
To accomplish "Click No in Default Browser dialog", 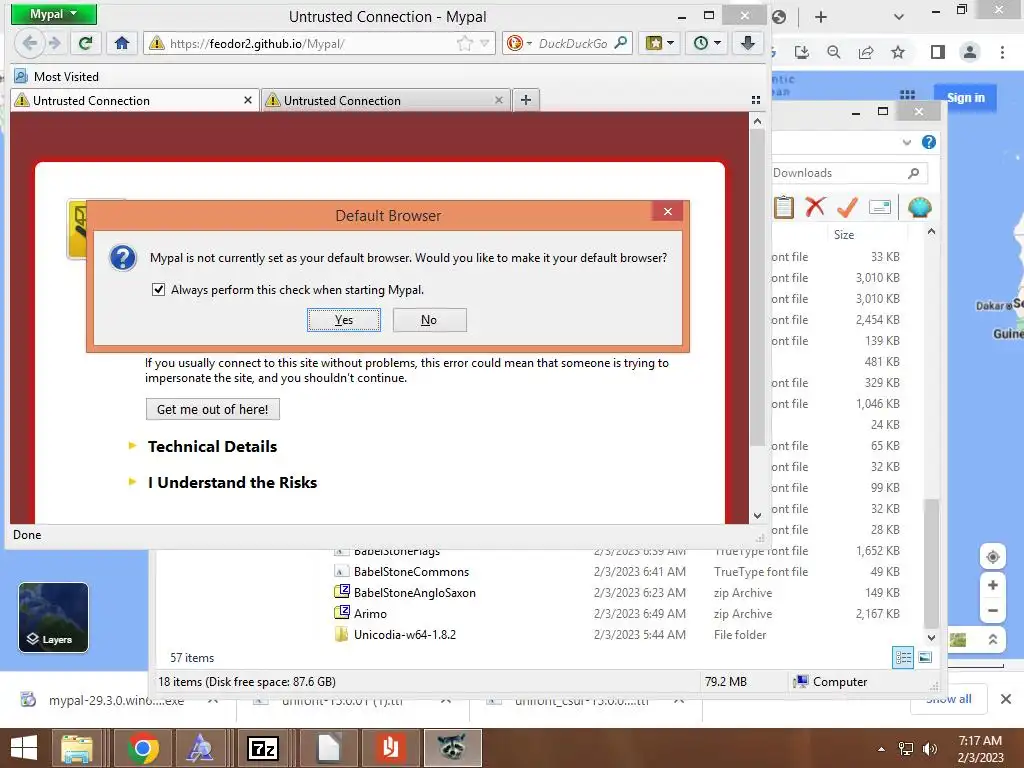I will pyautogui.click(x=429, y=320).
